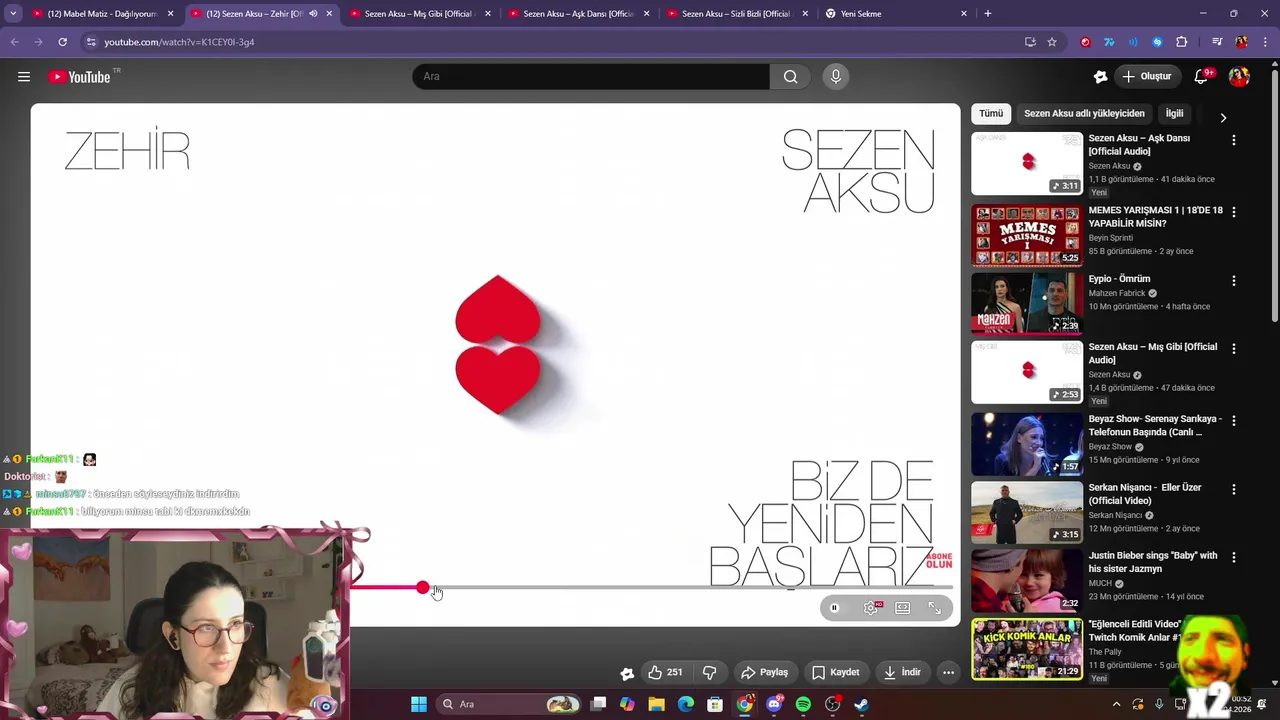1280x720 pixels.
Task: Select the İlgili filter chip
Action: coord(1174,114)
